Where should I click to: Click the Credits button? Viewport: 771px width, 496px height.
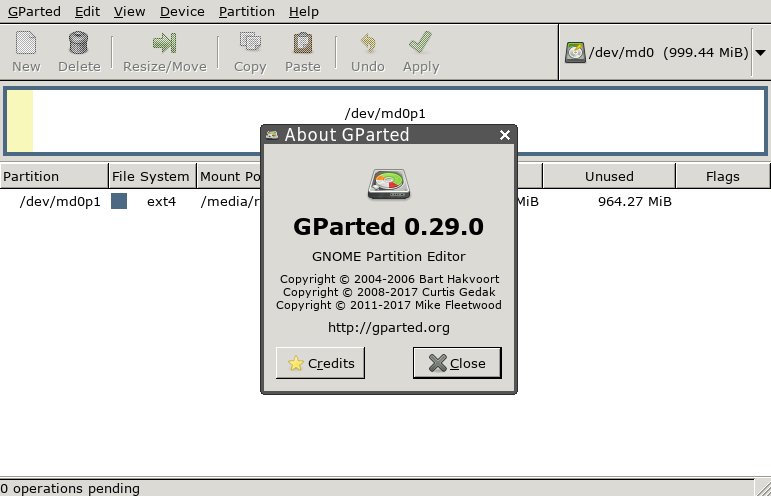[x=320, y=363]
